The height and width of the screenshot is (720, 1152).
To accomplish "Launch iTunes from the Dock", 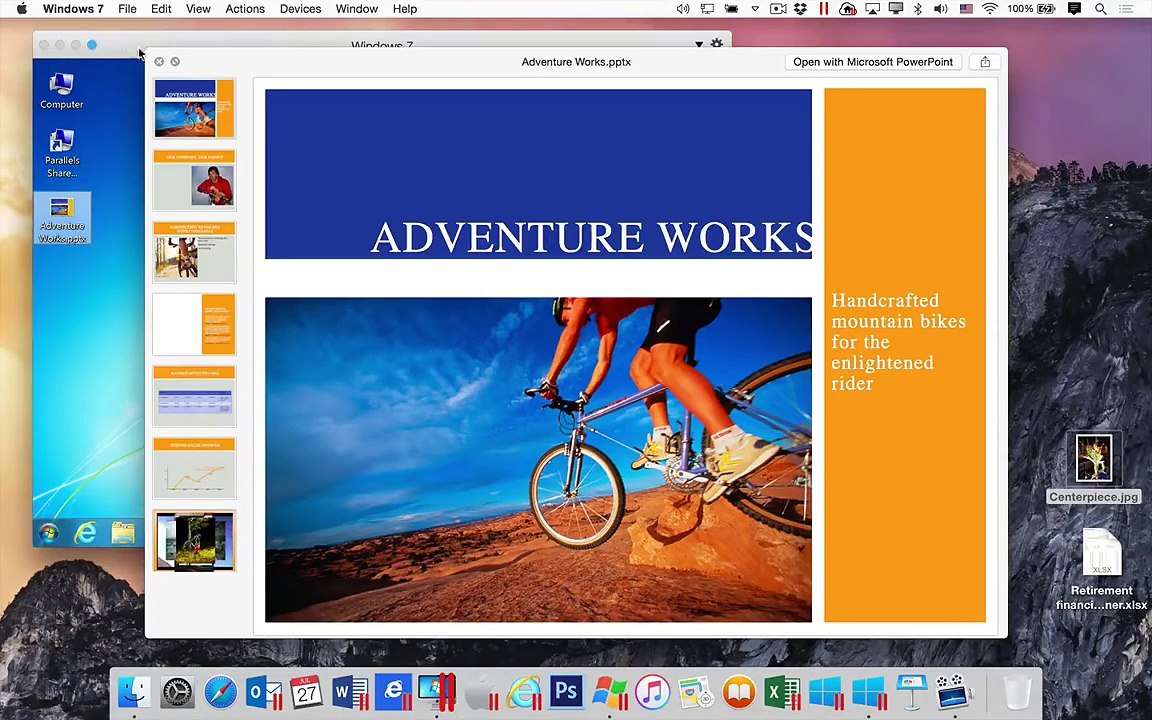I will pyautogui.click(x=652, y=692).
